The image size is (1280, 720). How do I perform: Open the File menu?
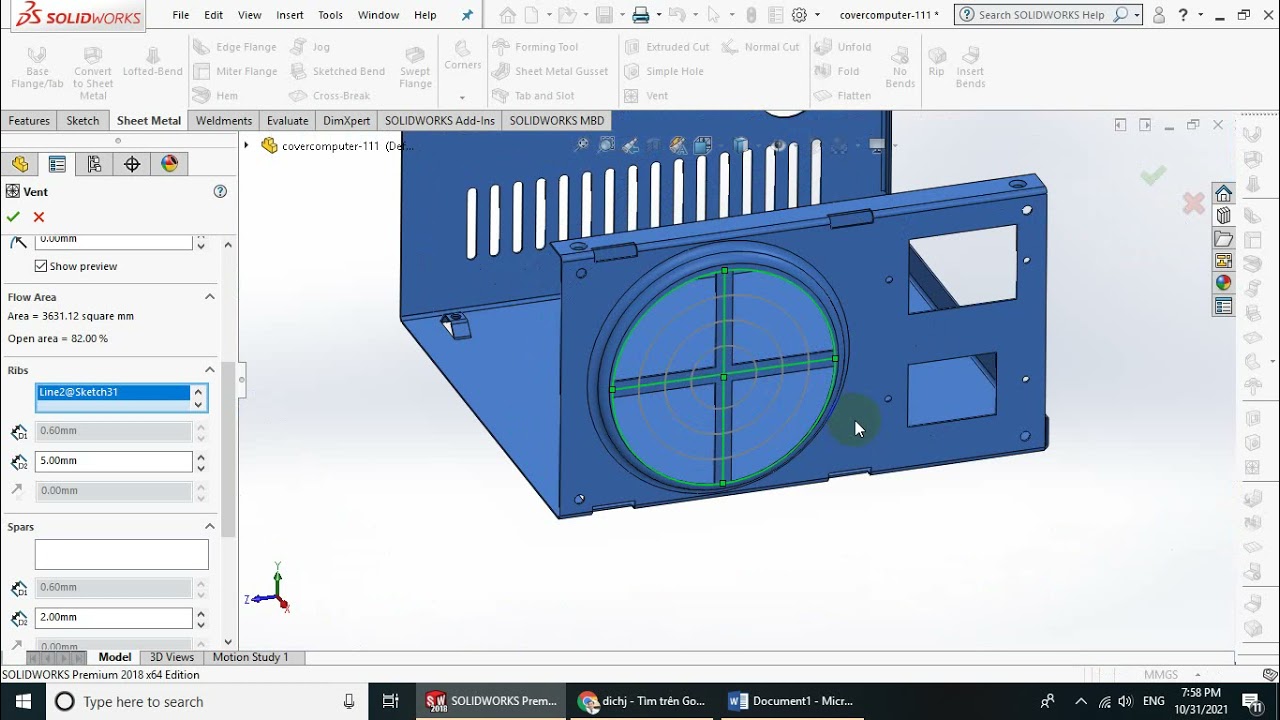click(x=180, y=15)
